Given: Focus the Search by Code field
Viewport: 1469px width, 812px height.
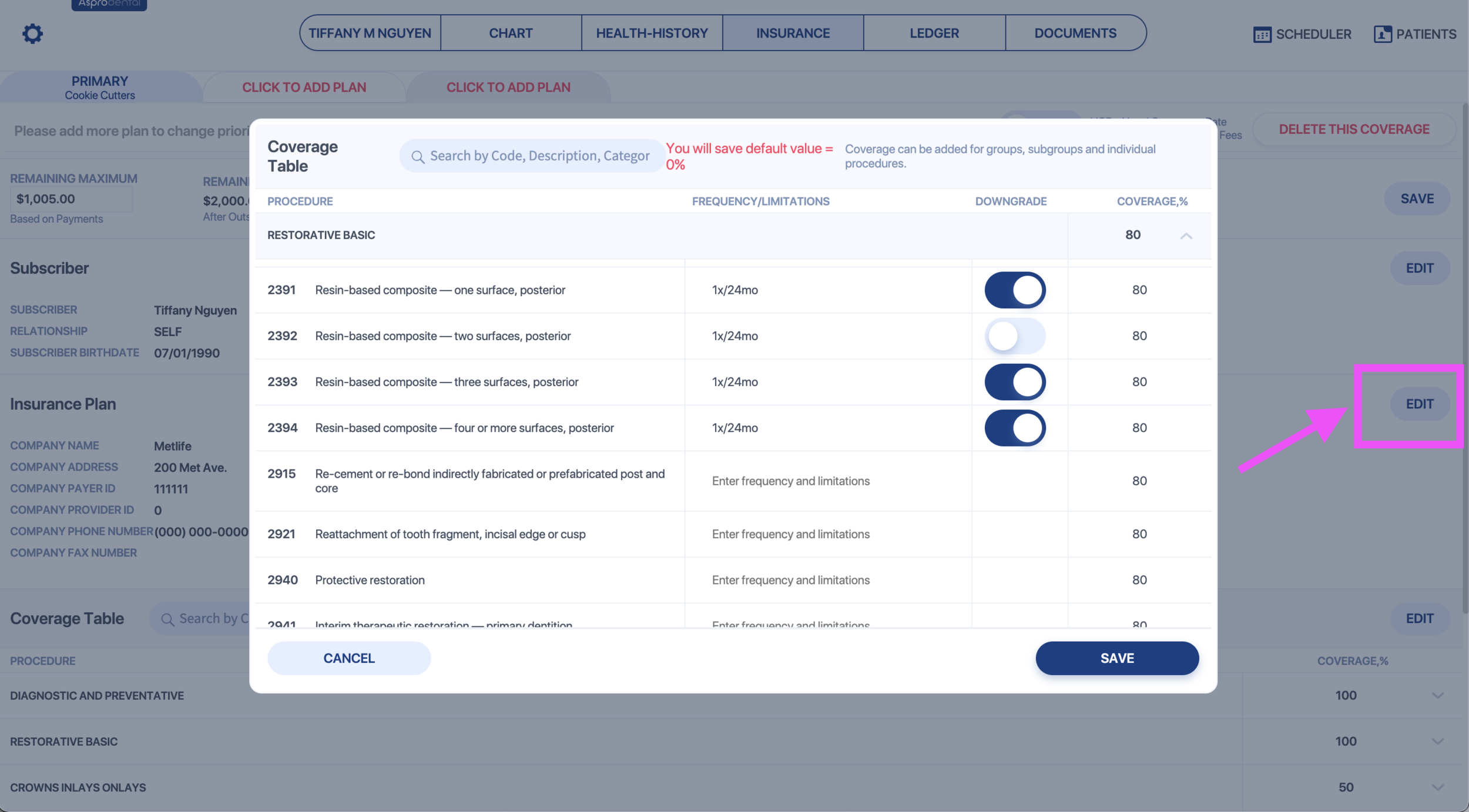Looking at the screenshot, I should [x=539, y=156].
